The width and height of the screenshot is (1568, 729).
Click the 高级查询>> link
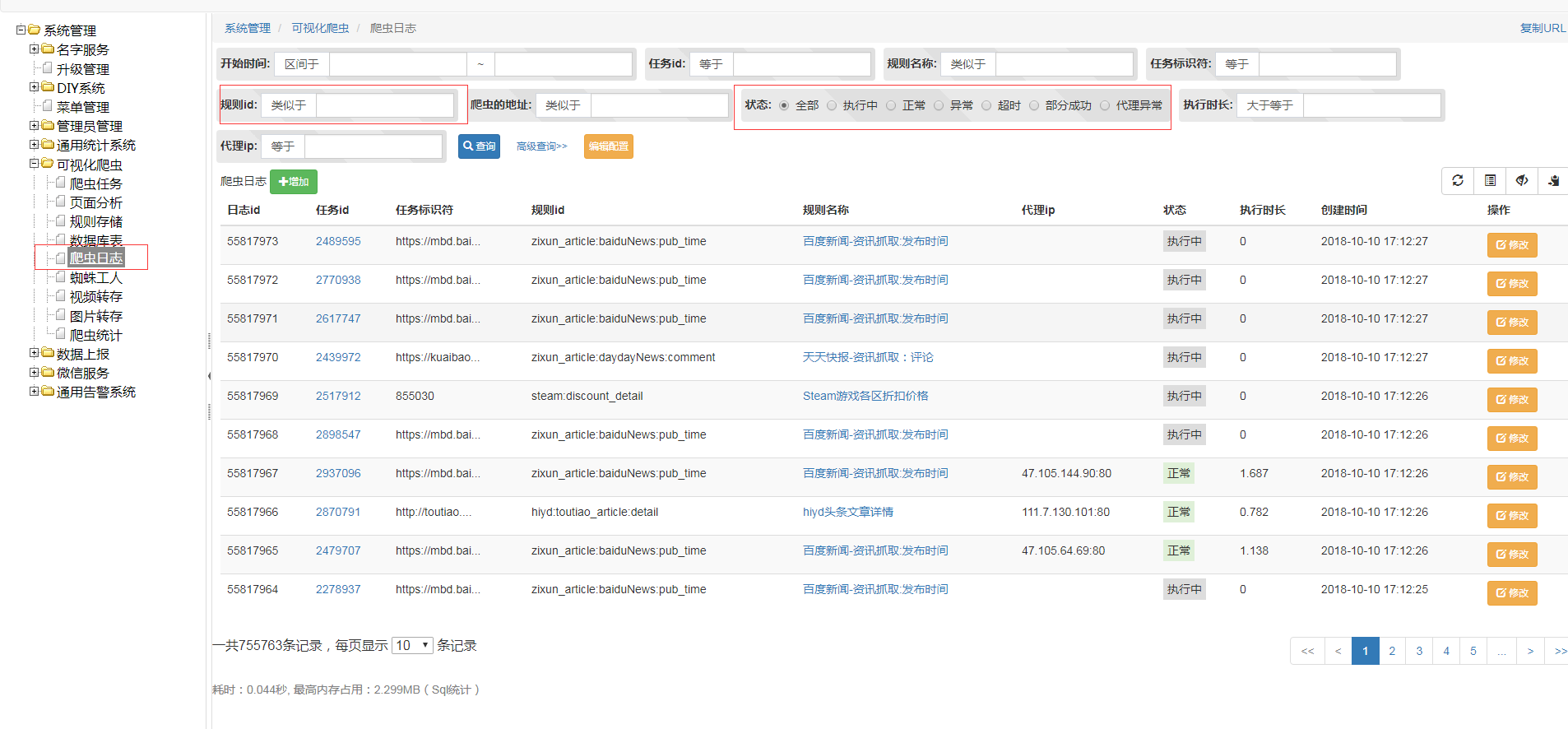coord(541,146)
